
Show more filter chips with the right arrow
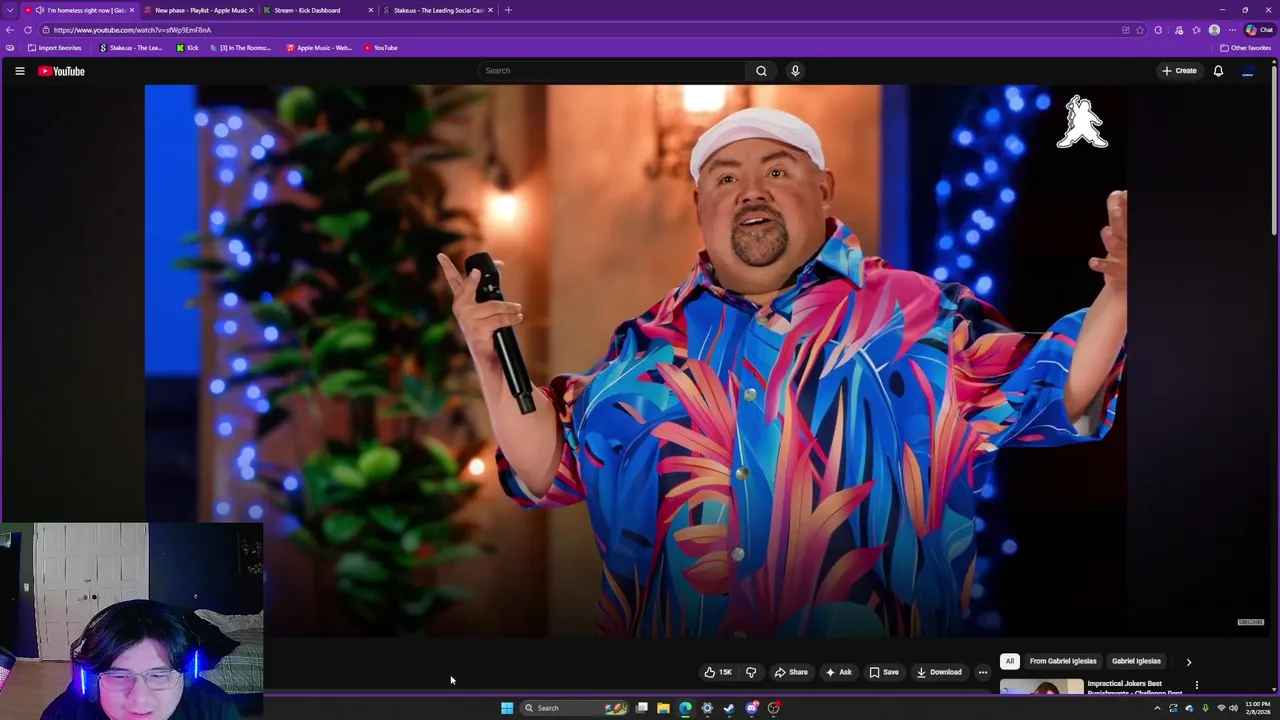(1189, 662)
